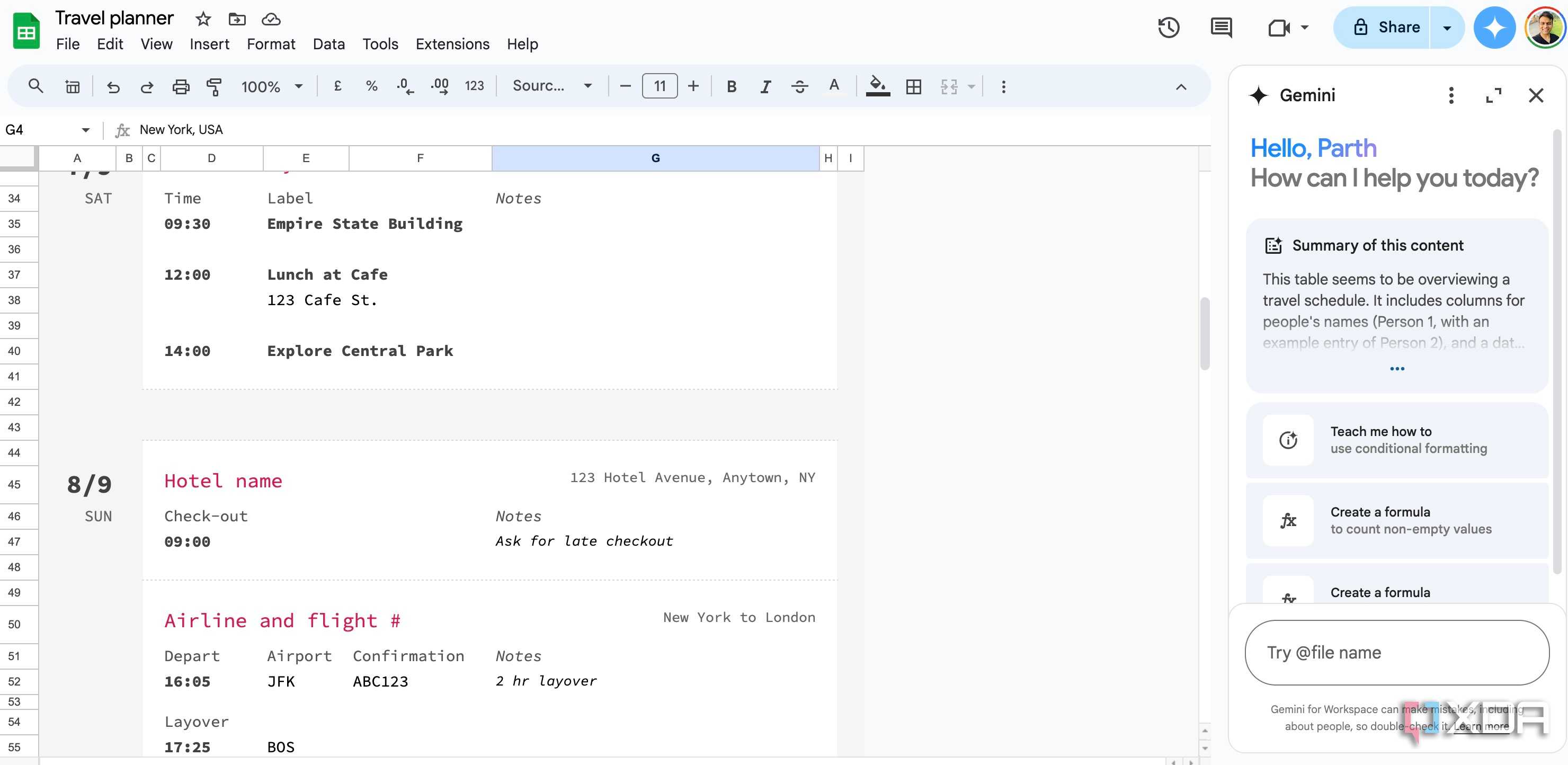Open the Insert menu
The height and width of the screenshot is (765, 1568).
(209, 44)
